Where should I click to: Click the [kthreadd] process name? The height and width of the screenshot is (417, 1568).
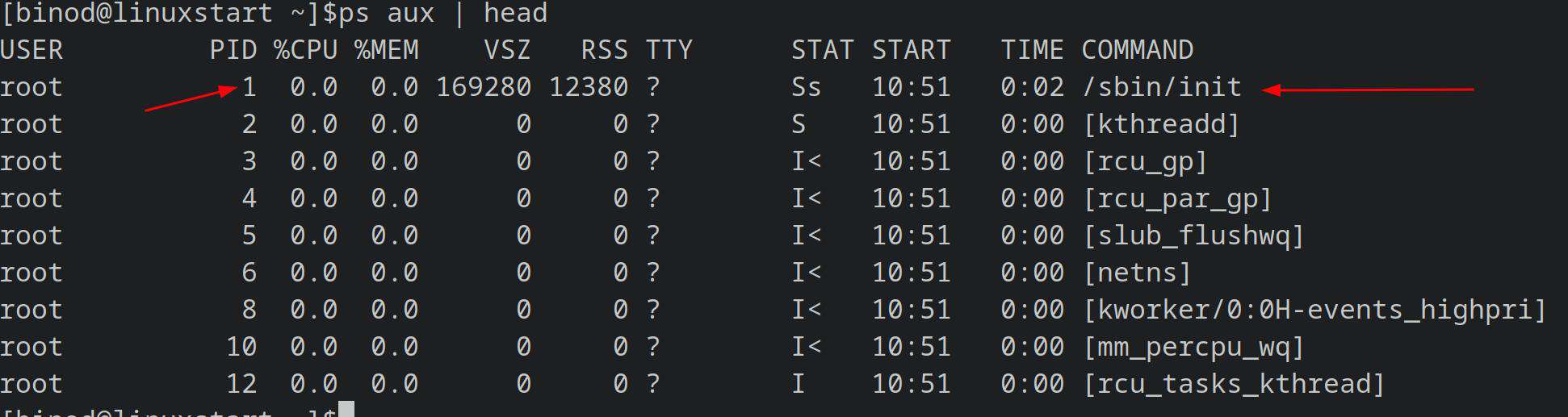[1161, 124]
